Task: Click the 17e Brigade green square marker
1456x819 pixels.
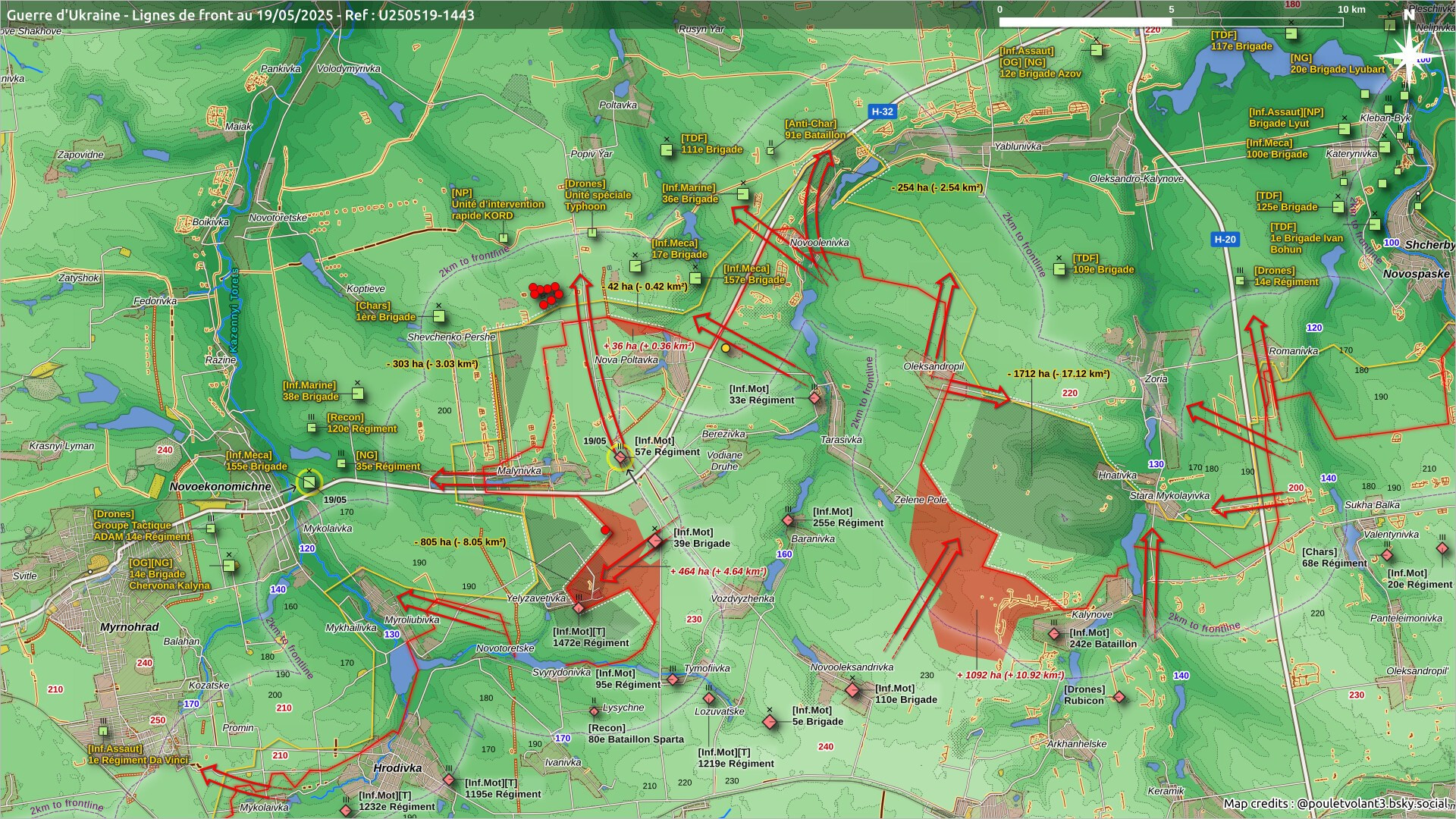Action: 635,265
